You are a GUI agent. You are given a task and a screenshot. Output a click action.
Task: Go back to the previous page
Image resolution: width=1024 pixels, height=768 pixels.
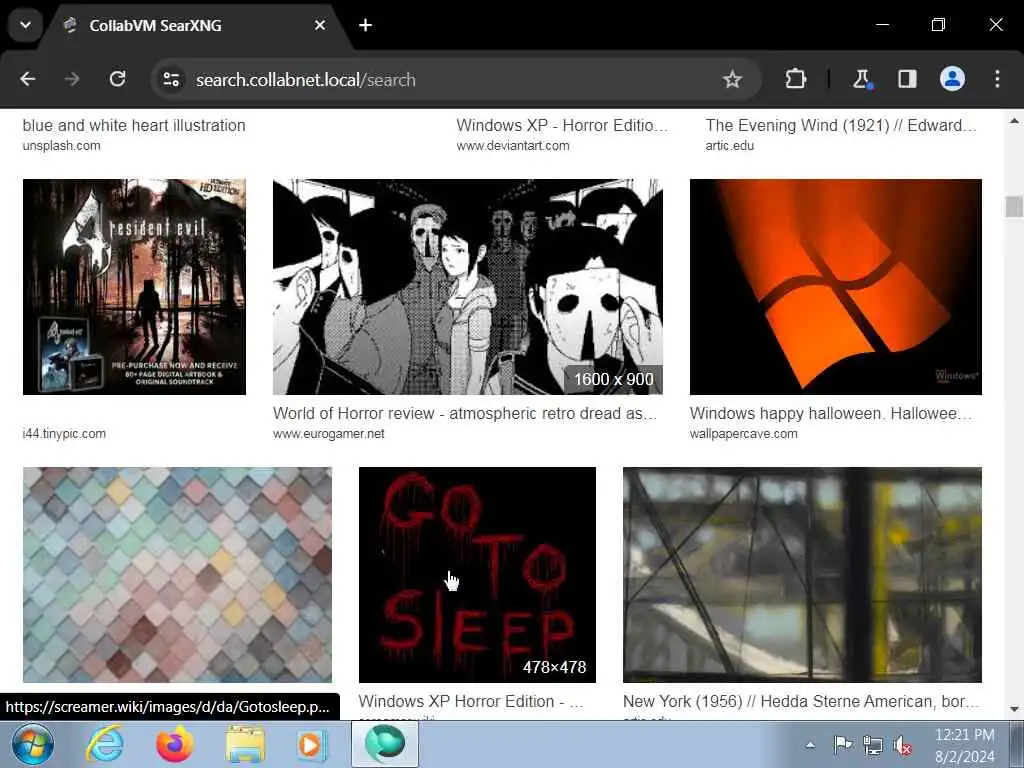pos(27,80)
